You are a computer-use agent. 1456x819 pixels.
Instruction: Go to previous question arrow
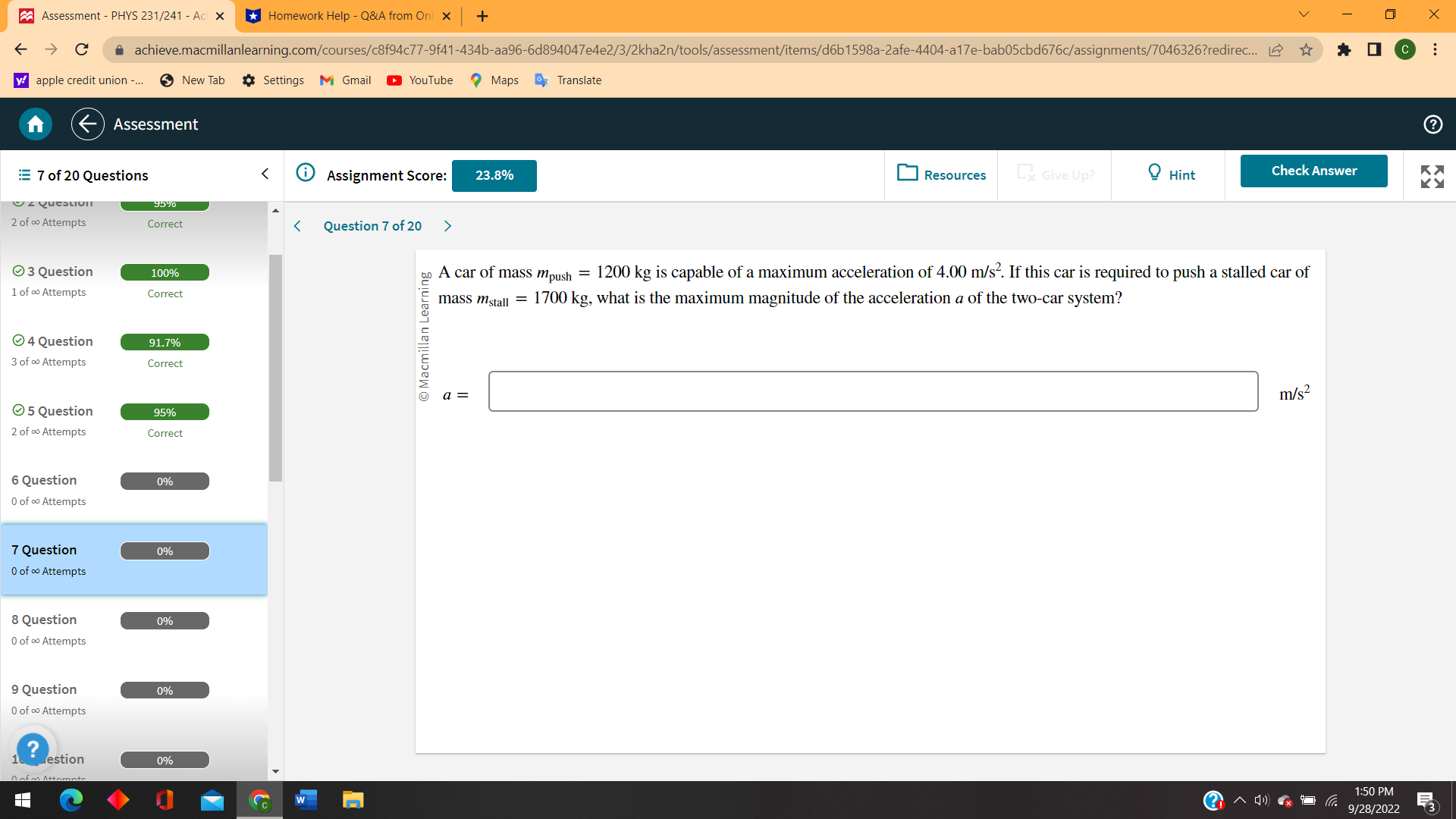point(297,226)
